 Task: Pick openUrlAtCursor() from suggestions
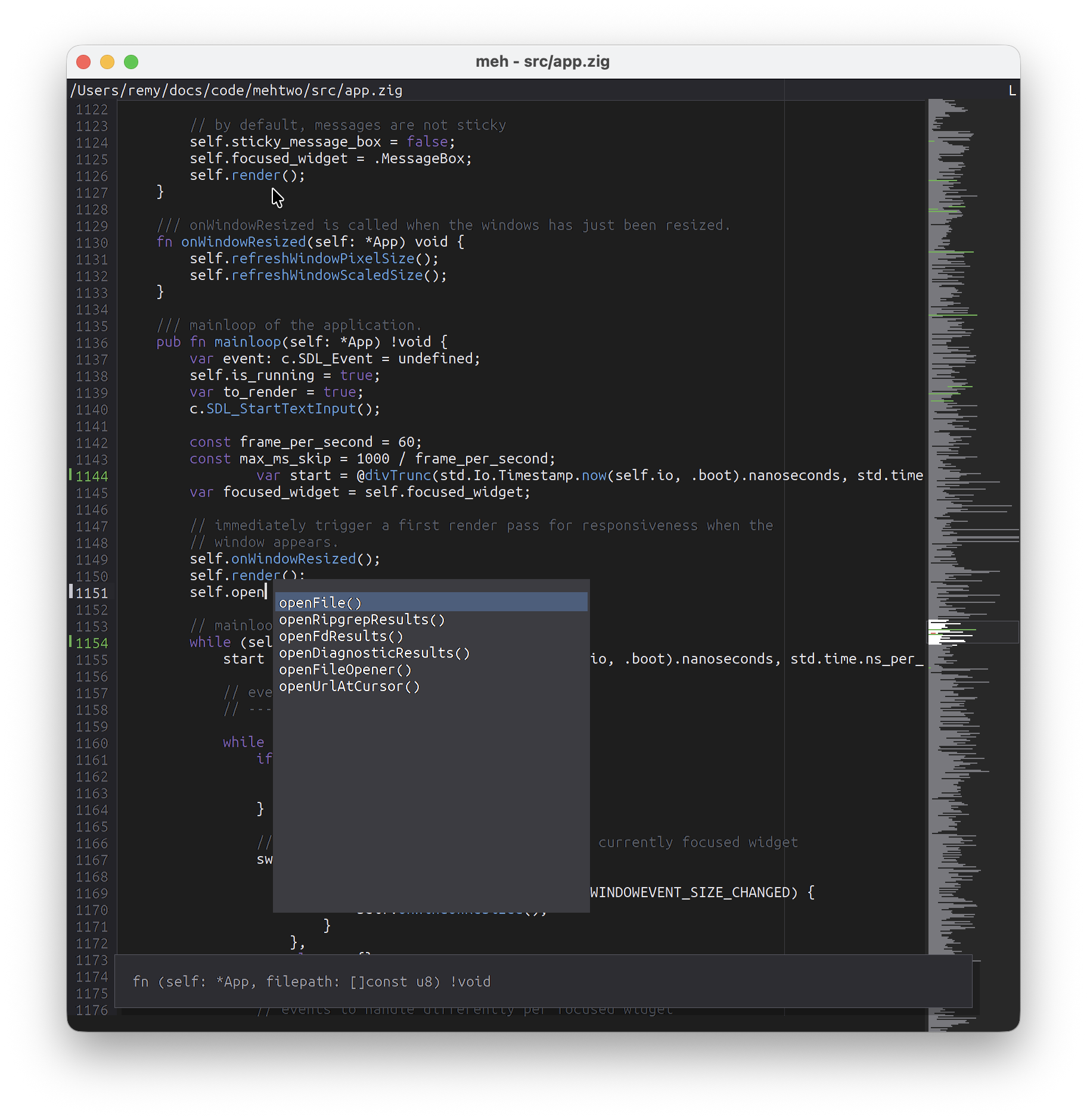349,686
